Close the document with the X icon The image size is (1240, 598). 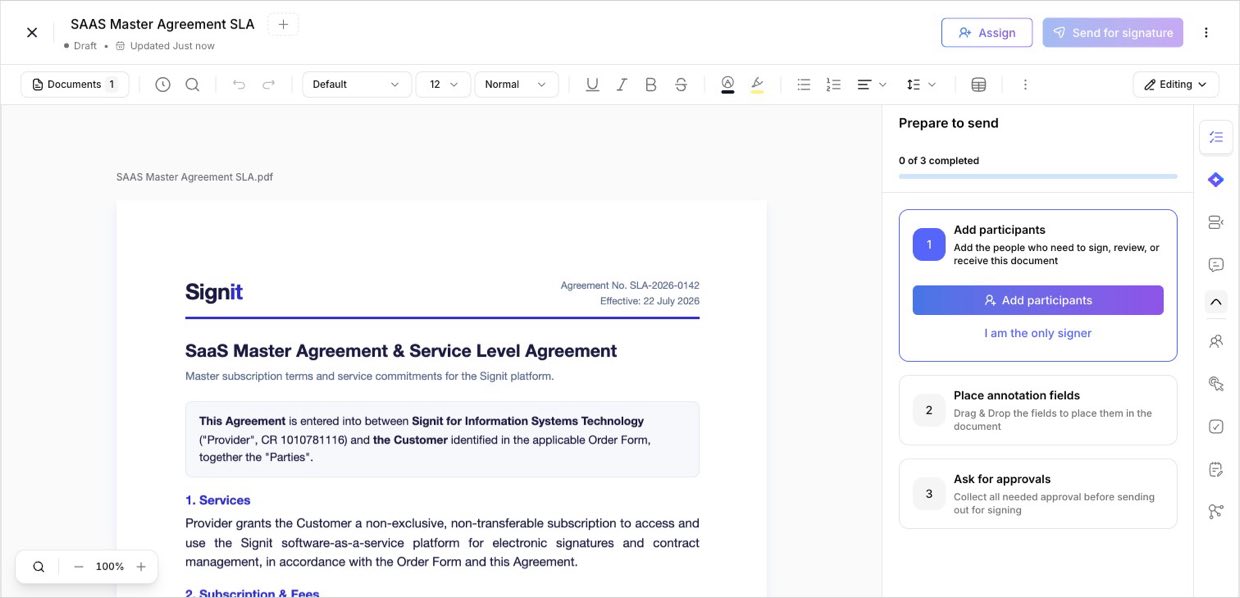point(32,32)
